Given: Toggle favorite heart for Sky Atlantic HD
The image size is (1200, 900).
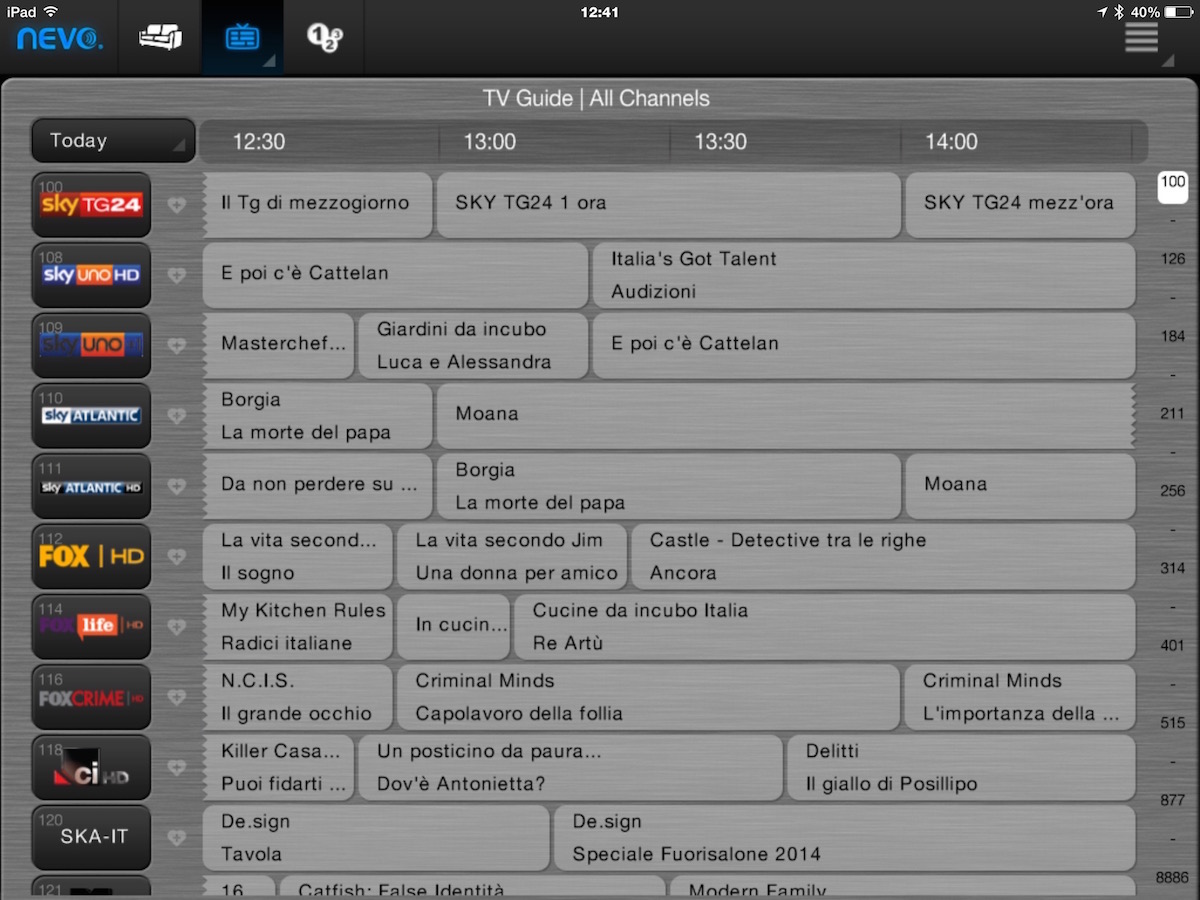Looking at the screenshot, I should [177, 486].
